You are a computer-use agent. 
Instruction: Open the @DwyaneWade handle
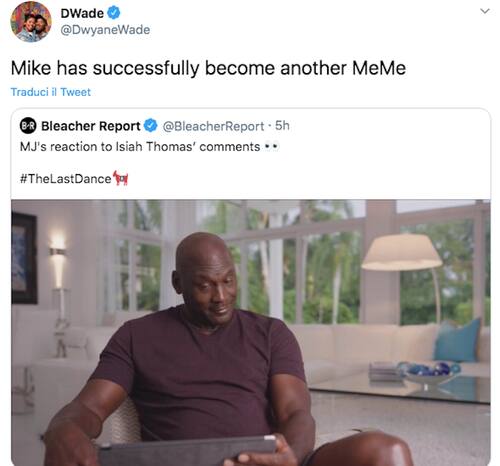[105, 30]
